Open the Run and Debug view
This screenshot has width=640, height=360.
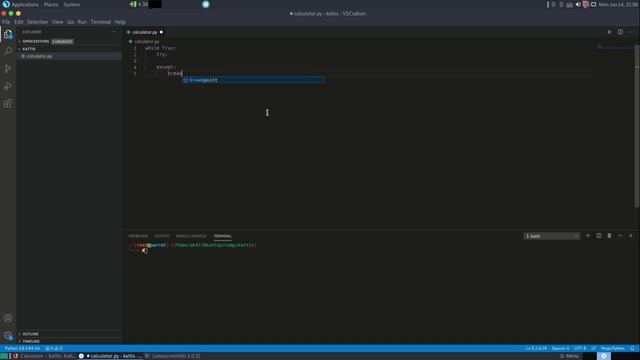coord(8,86)
